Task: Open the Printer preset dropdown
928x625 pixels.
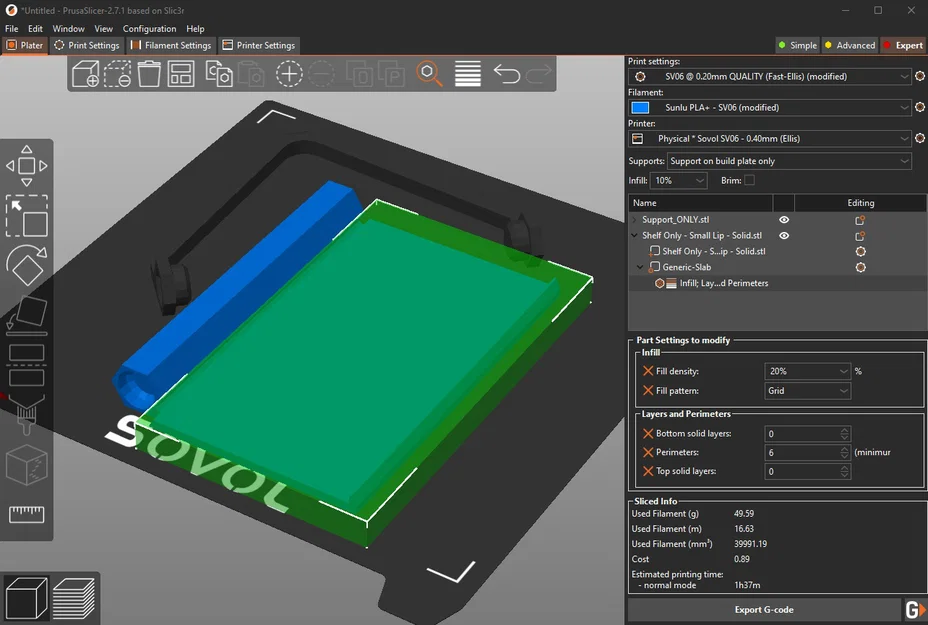Action: (769, 138)
